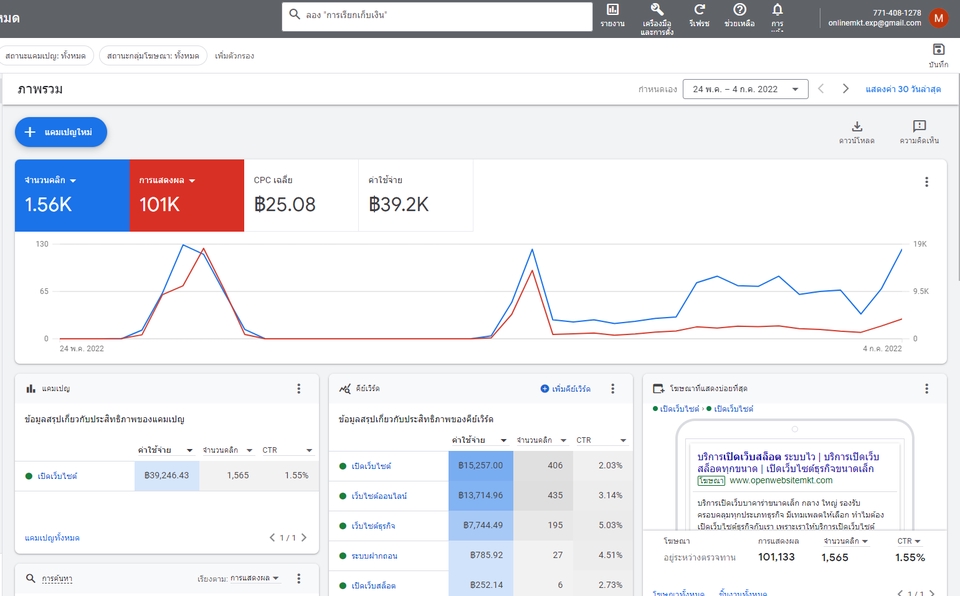Click the Download icon above the chart

[x=857, y=126]
